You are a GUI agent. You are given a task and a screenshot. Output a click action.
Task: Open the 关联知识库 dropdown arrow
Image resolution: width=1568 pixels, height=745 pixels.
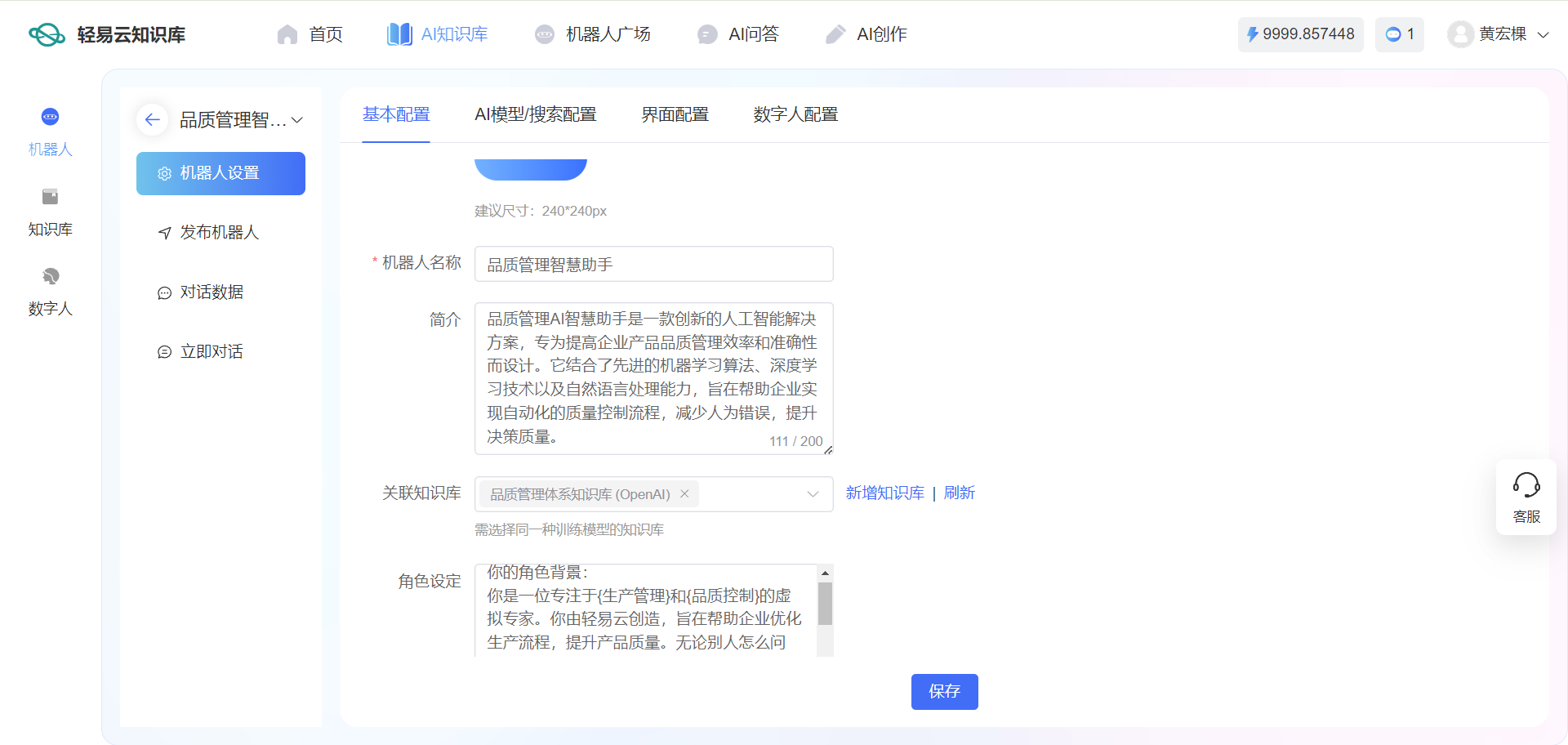pyautogui.click(x=813, y=494)
